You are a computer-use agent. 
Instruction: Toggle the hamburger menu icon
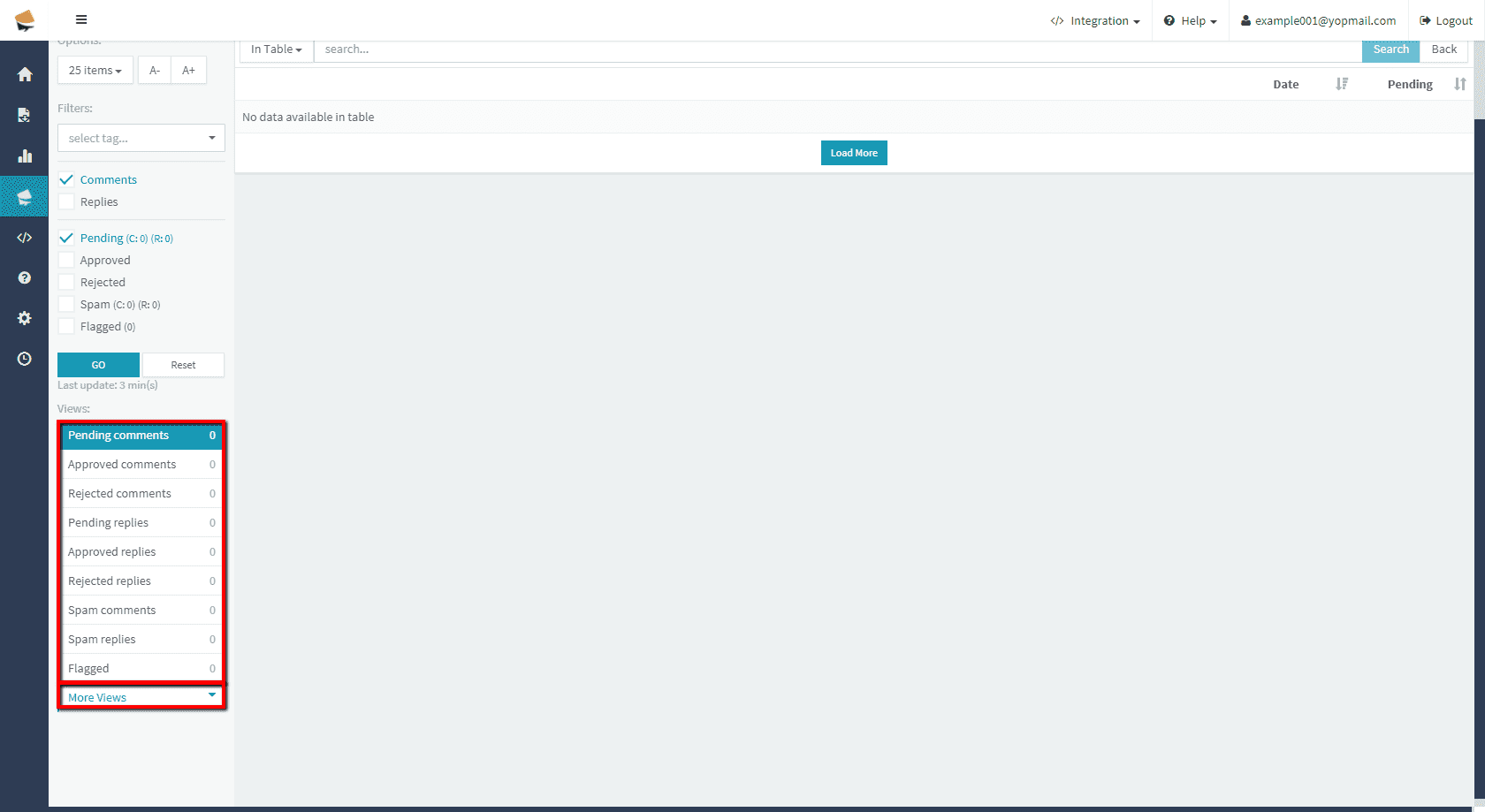tap(81, 19)
